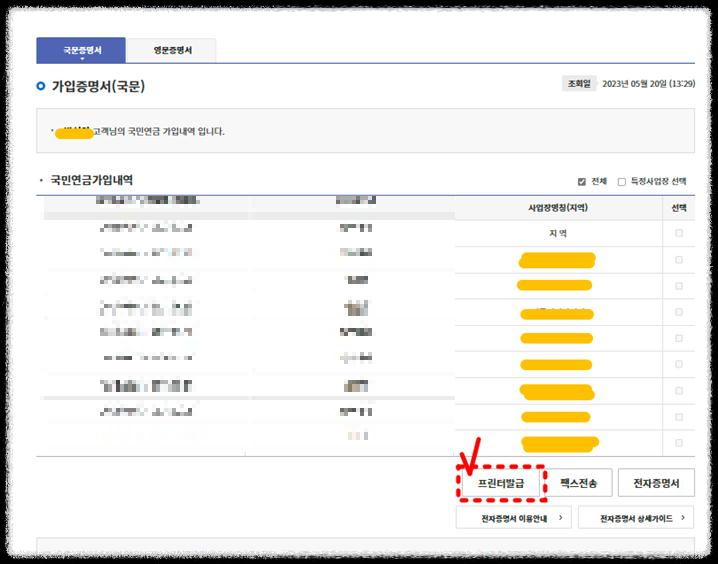Click the 조회일 label
This screenshot has height=564, width=718.
[x=579, y=84]
